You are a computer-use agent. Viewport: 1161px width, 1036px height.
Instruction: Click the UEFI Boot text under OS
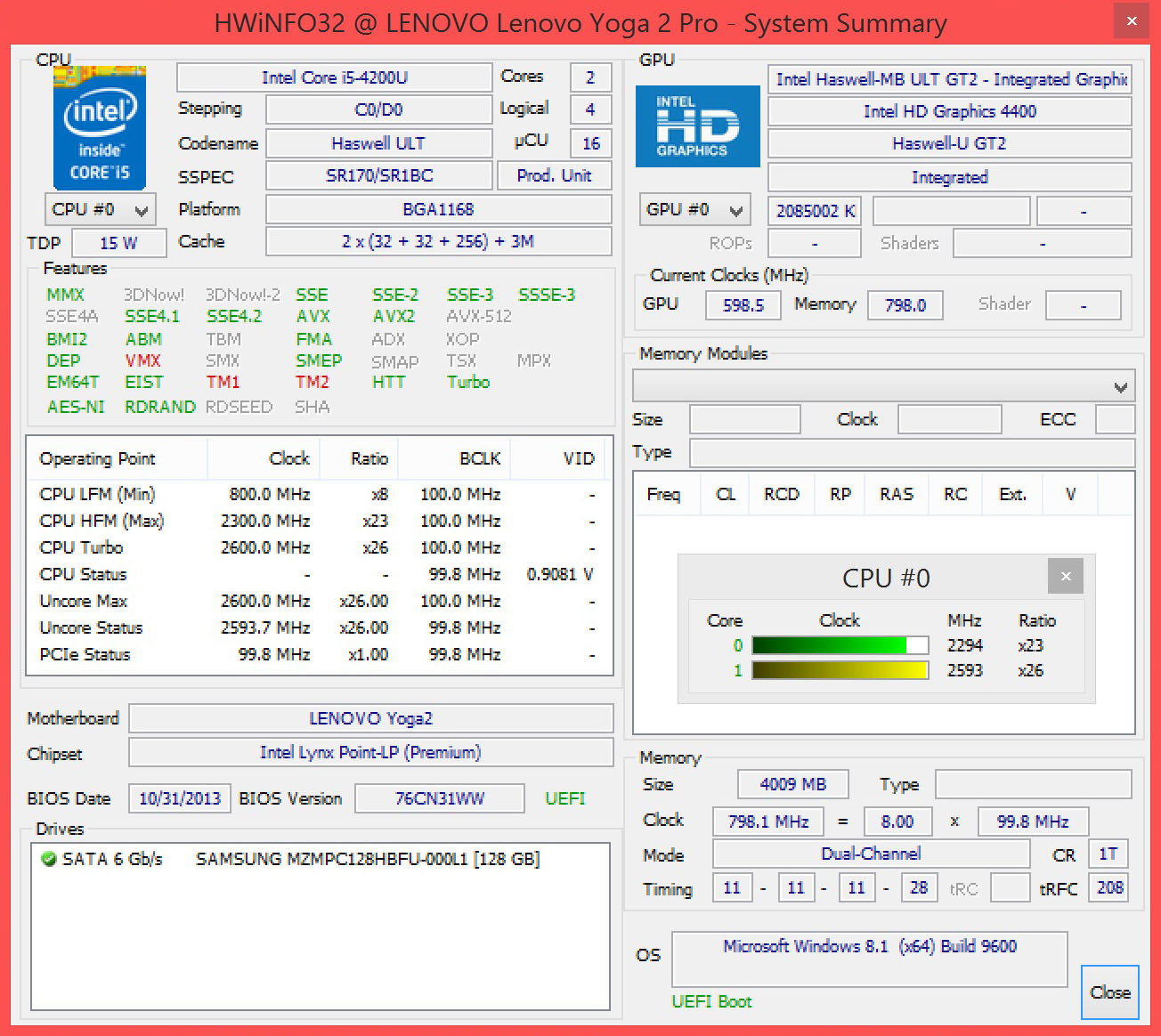[x=711, y=1001]
